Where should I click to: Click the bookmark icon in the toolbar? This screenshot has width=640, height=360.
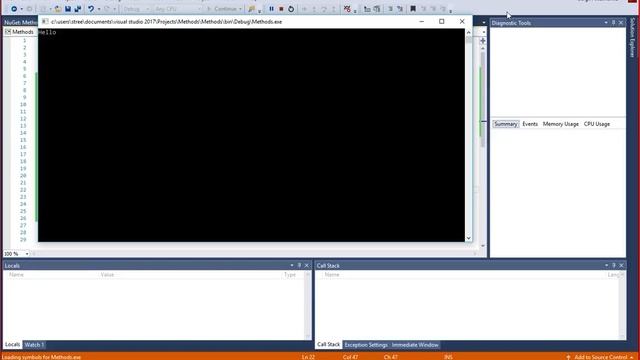413,9
